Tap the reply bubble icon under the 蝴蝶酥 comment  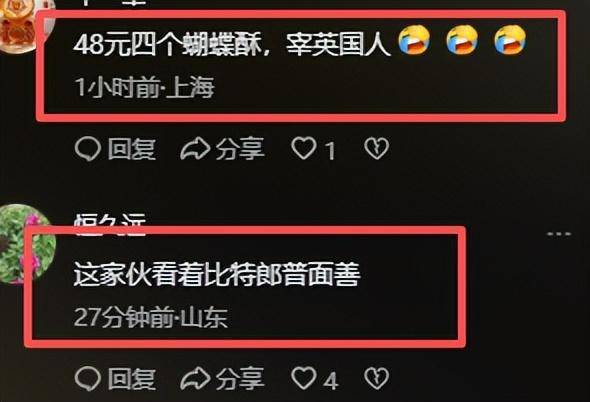(x=87, y=149)
